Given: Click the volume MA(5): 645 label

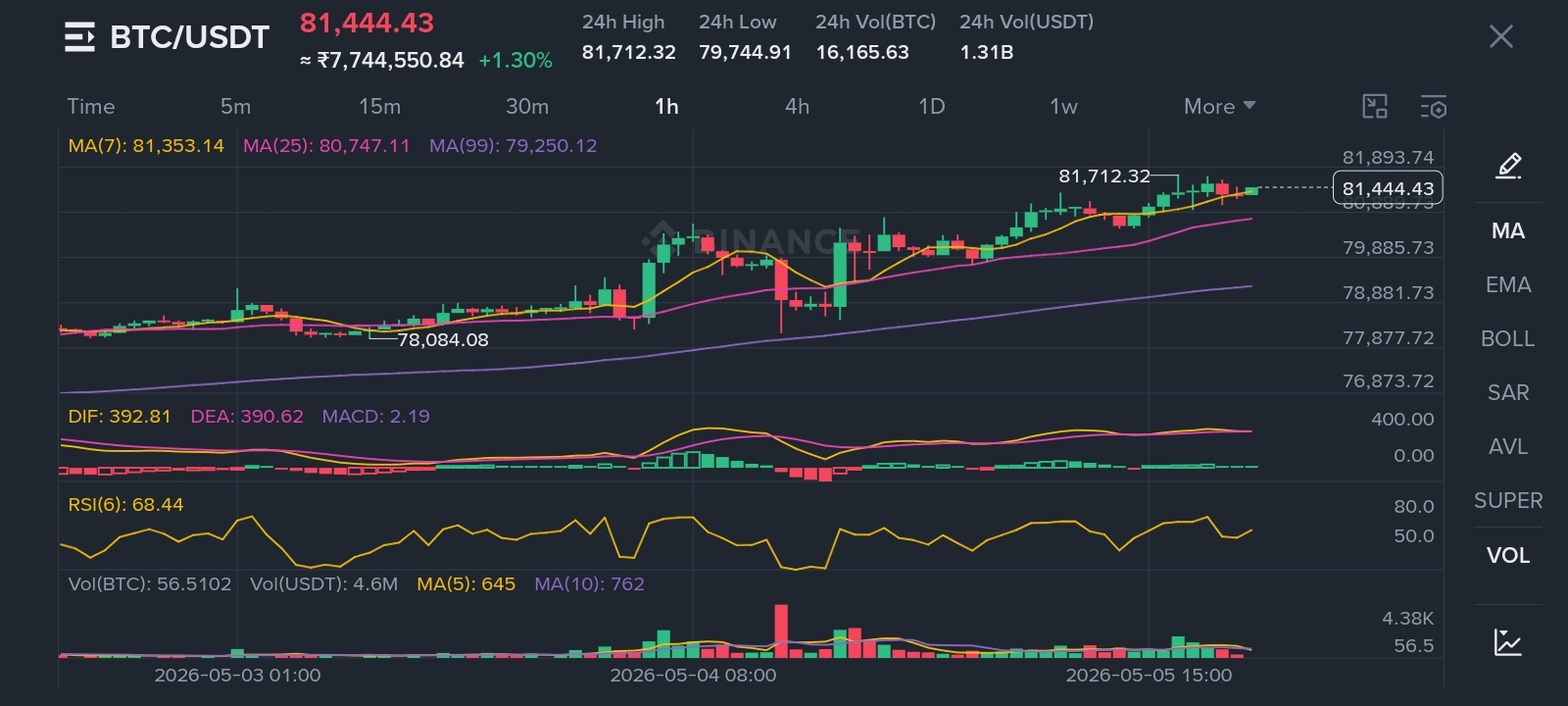Looking at the screenshot, I should point(465,583).
